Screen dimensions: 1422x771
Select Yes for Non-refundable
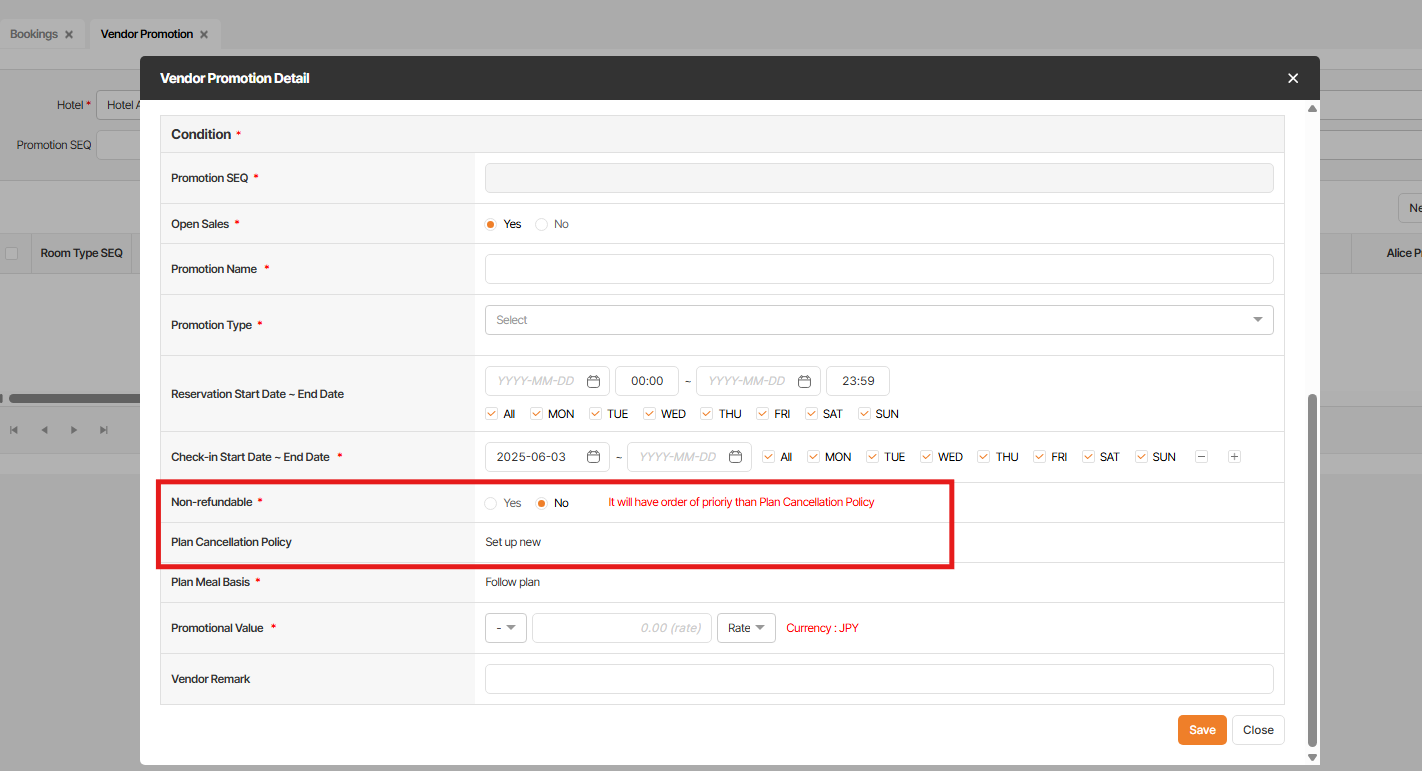coord(490,503)
